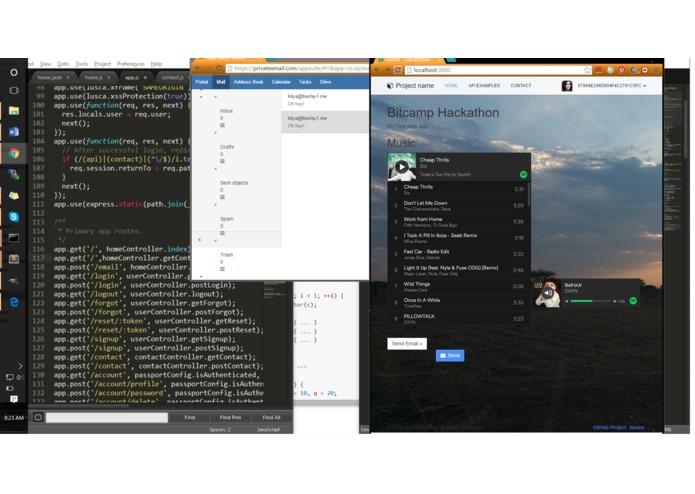Adjust the BeFoUr player progress slider
Viewport: 695px width, 494px height.
pyautogui.click(x=590, y=301)
